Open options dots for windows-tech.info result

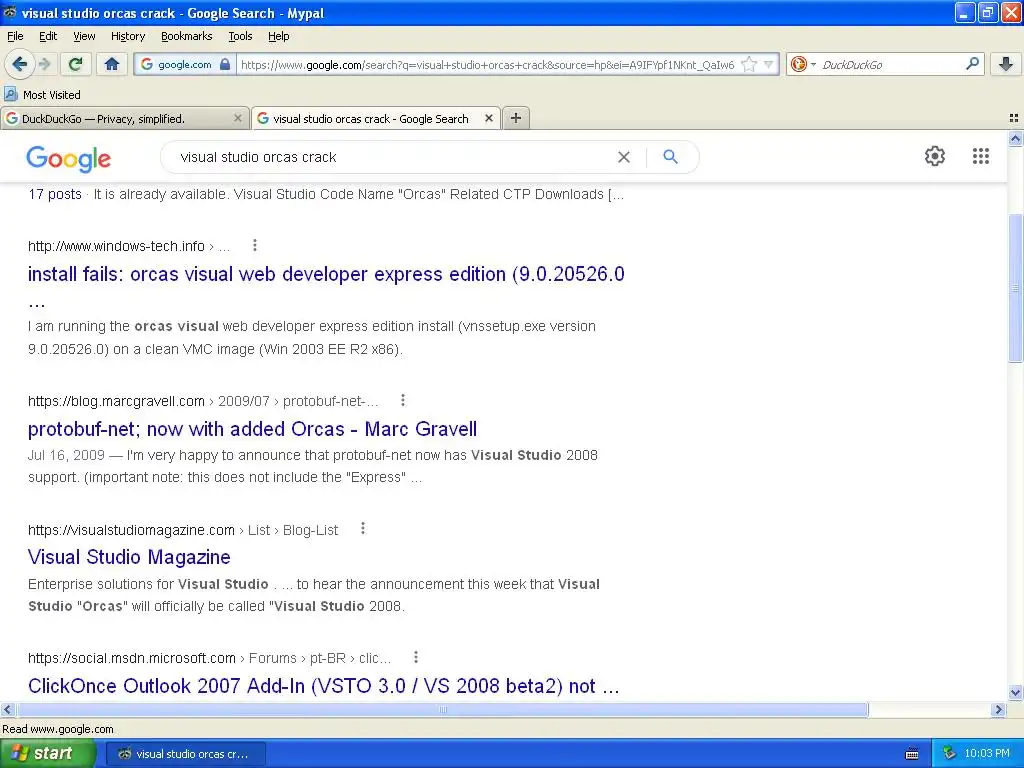tap(255, 246)
